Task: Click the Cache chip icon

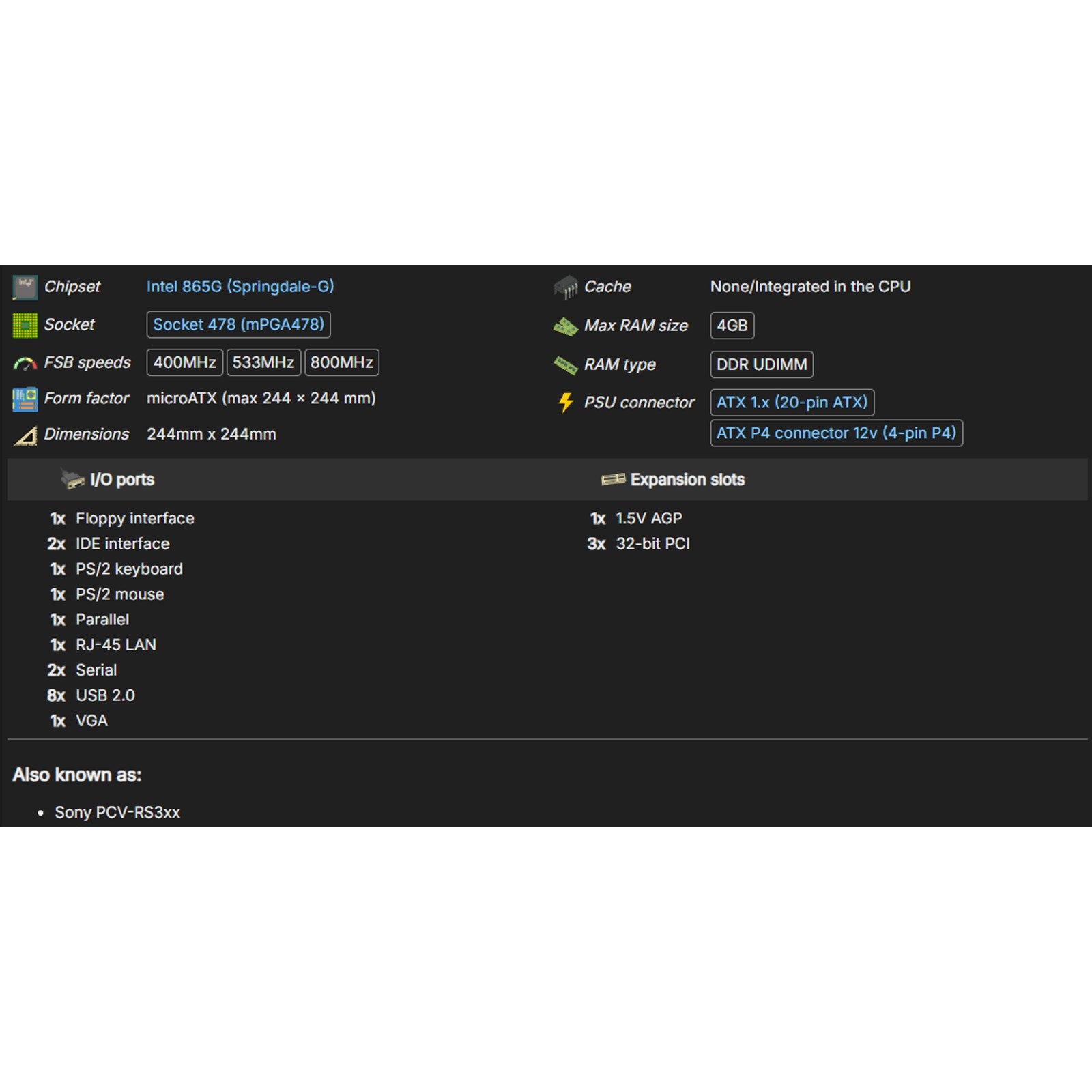Action: tap(566, 287)
